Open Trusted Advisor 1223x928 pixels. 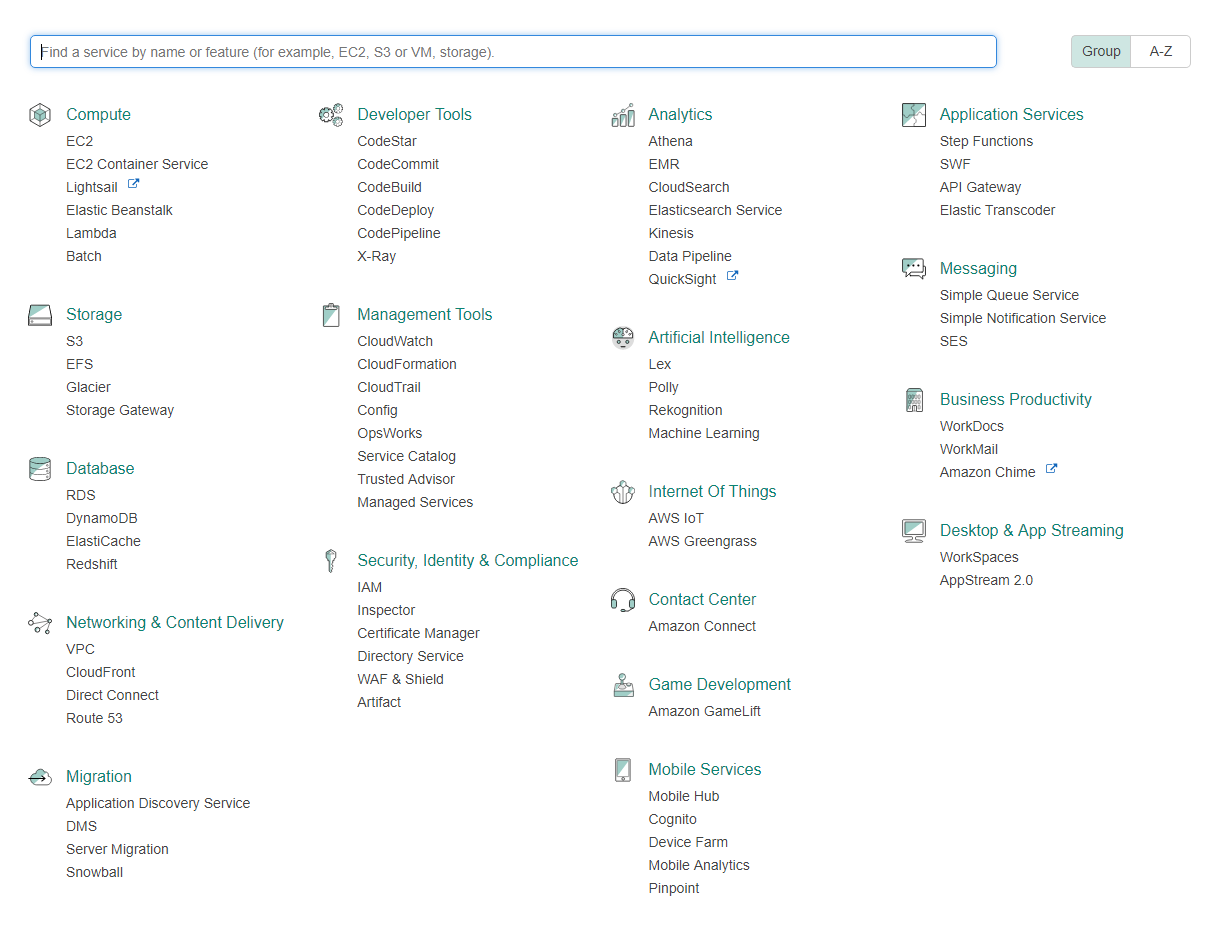click(x=406, y=480)
